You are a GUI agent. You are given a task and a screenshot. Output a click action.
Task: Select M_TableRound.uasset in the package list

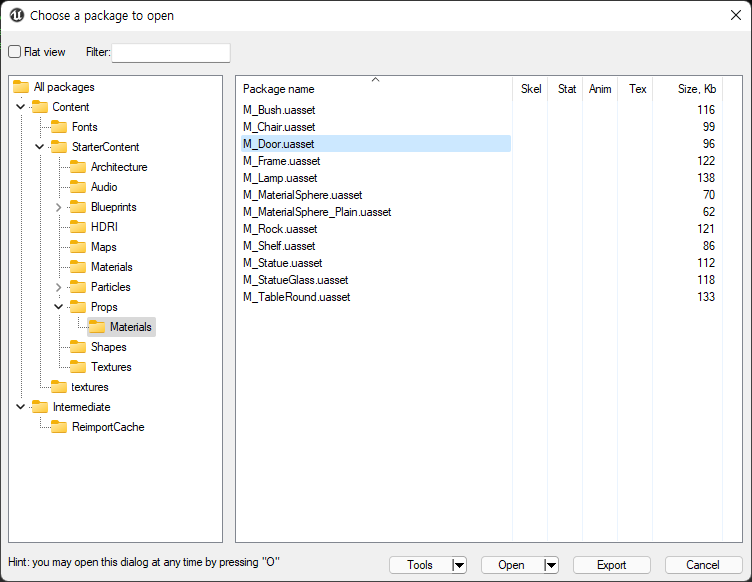tap(296, 297)
